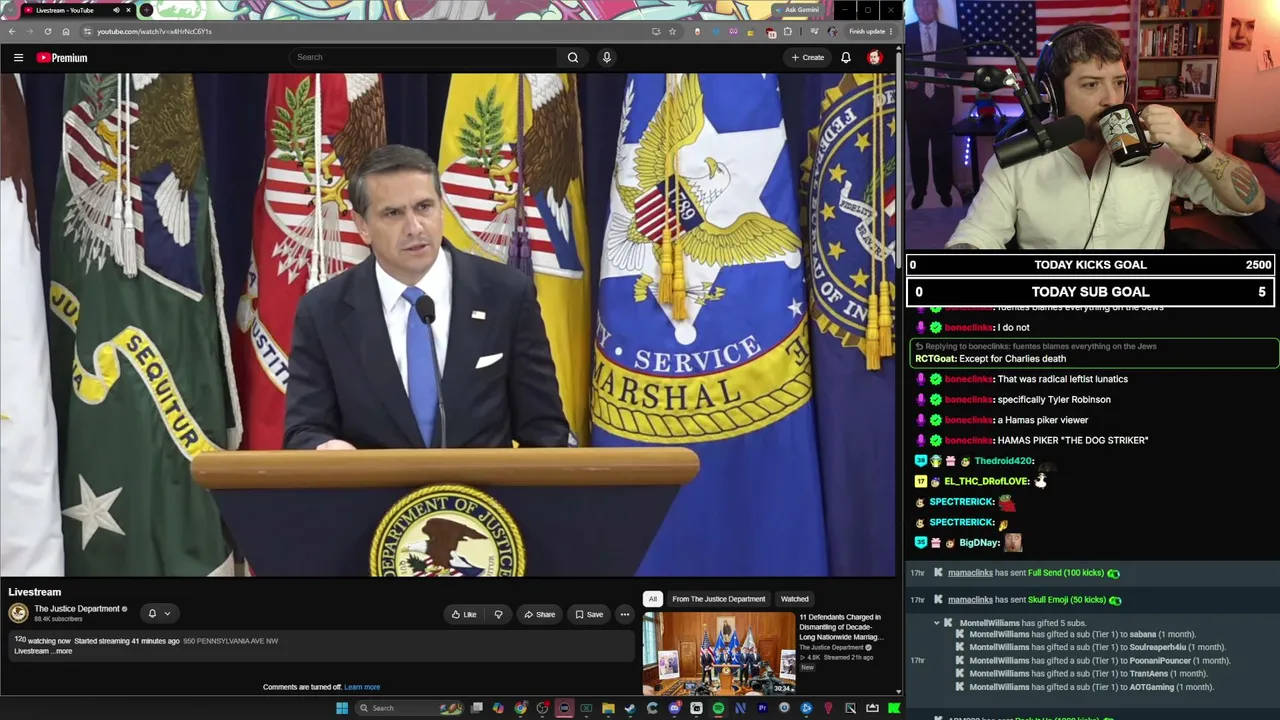Like the livestream video
The width and height of the screenshot is (1280, 720).
pyautogui.click(x=463, y=614)
